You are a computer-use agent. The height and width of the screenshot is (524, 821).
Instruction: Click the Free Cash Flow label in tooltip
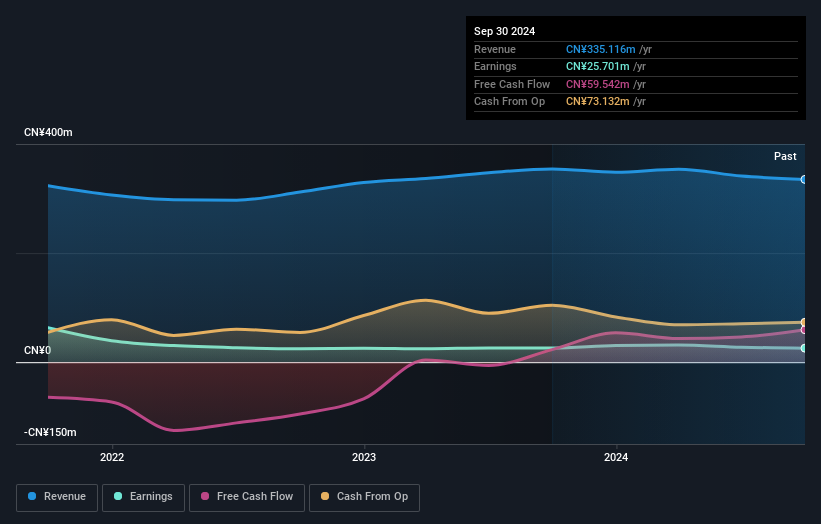click(x=512, y=84)
